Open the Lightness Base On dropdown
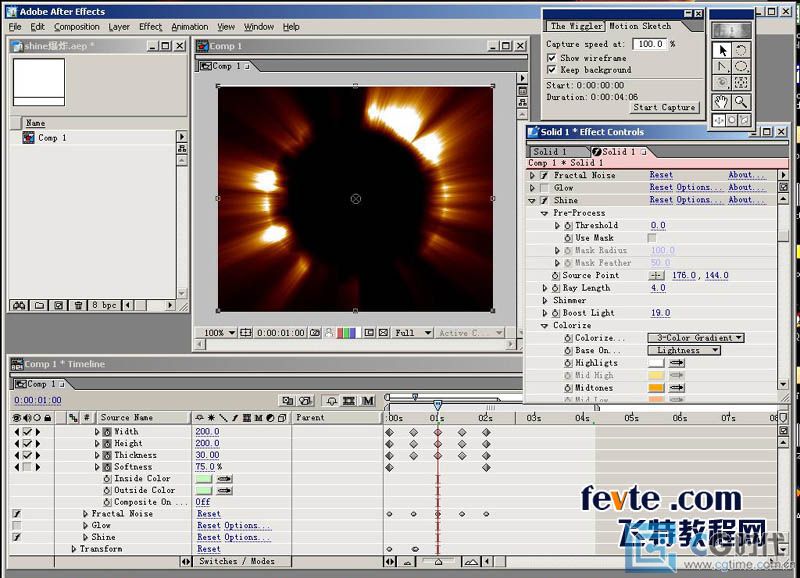The image size is (800, 578). pyautogui.click(x=684, y=350)
